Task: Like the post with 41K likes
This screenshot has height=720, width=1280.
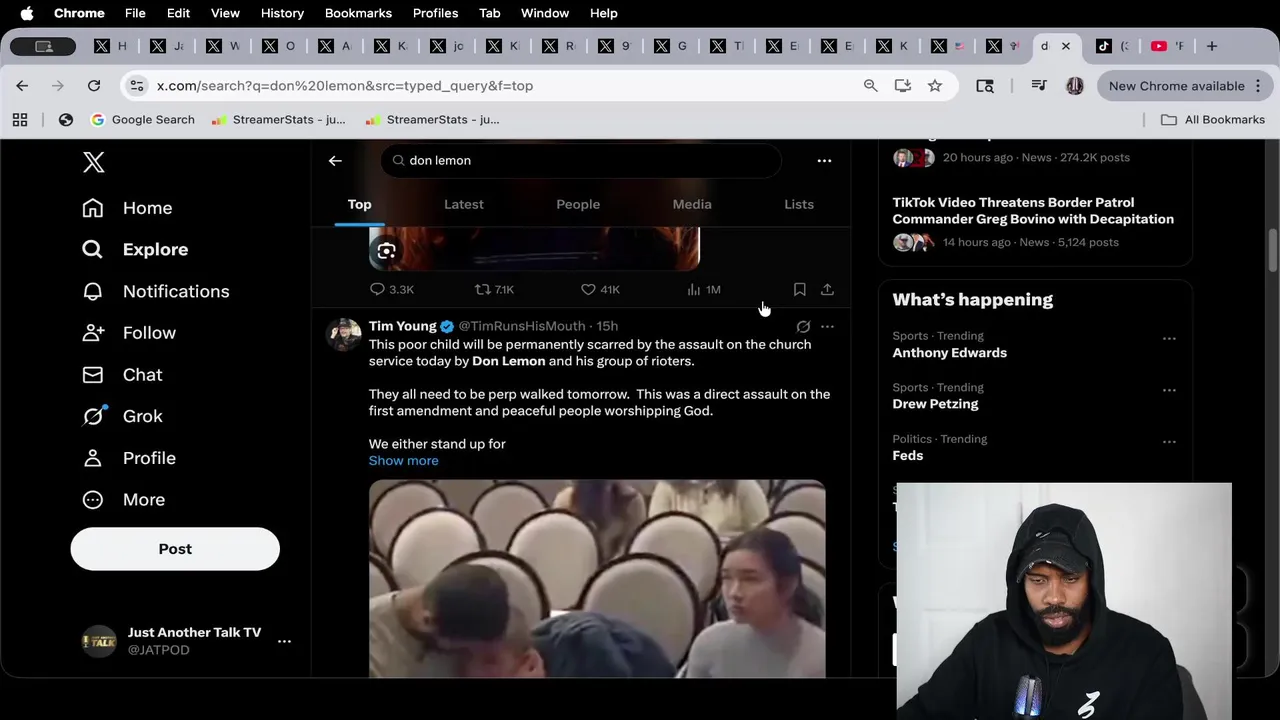Action: click(600, 289)
